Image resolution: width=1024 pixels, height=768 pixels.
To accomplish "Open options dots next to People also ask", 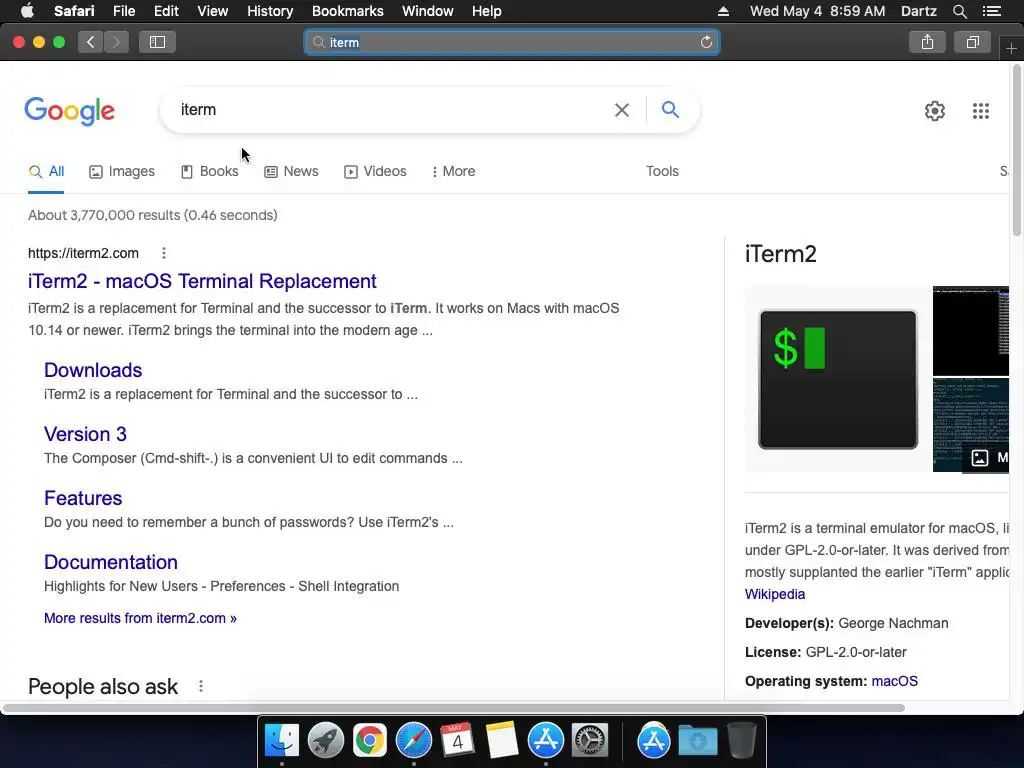I will point(201,686).
